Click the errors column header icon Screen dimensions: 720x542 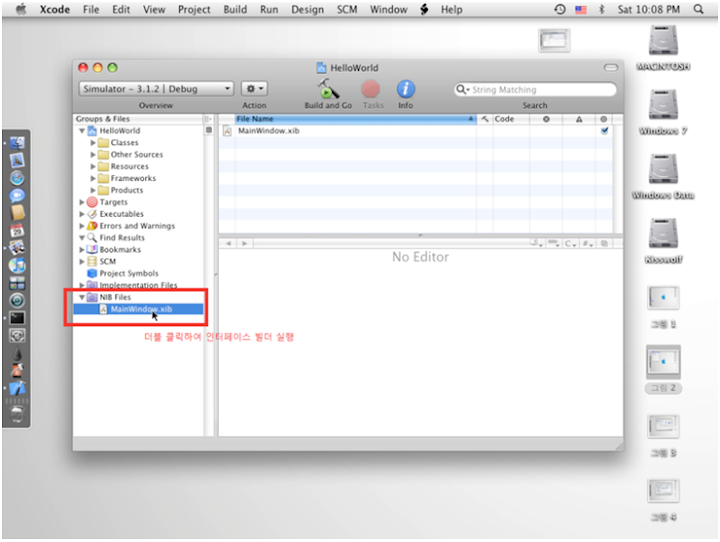click(546, 119)
